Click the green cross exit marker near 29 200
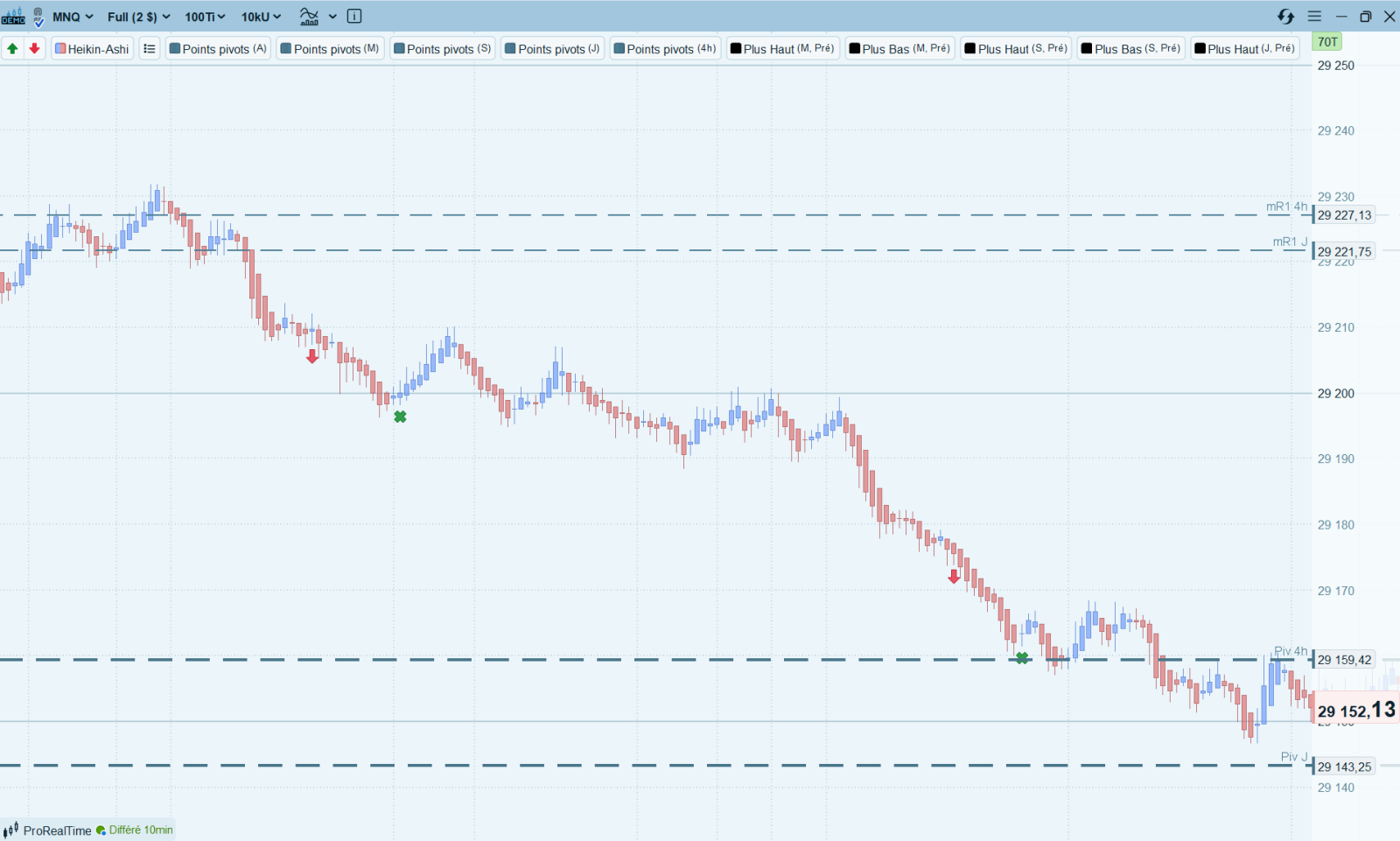The height and width of the screenshot is (841, 1400). click(x=400, y=417)
